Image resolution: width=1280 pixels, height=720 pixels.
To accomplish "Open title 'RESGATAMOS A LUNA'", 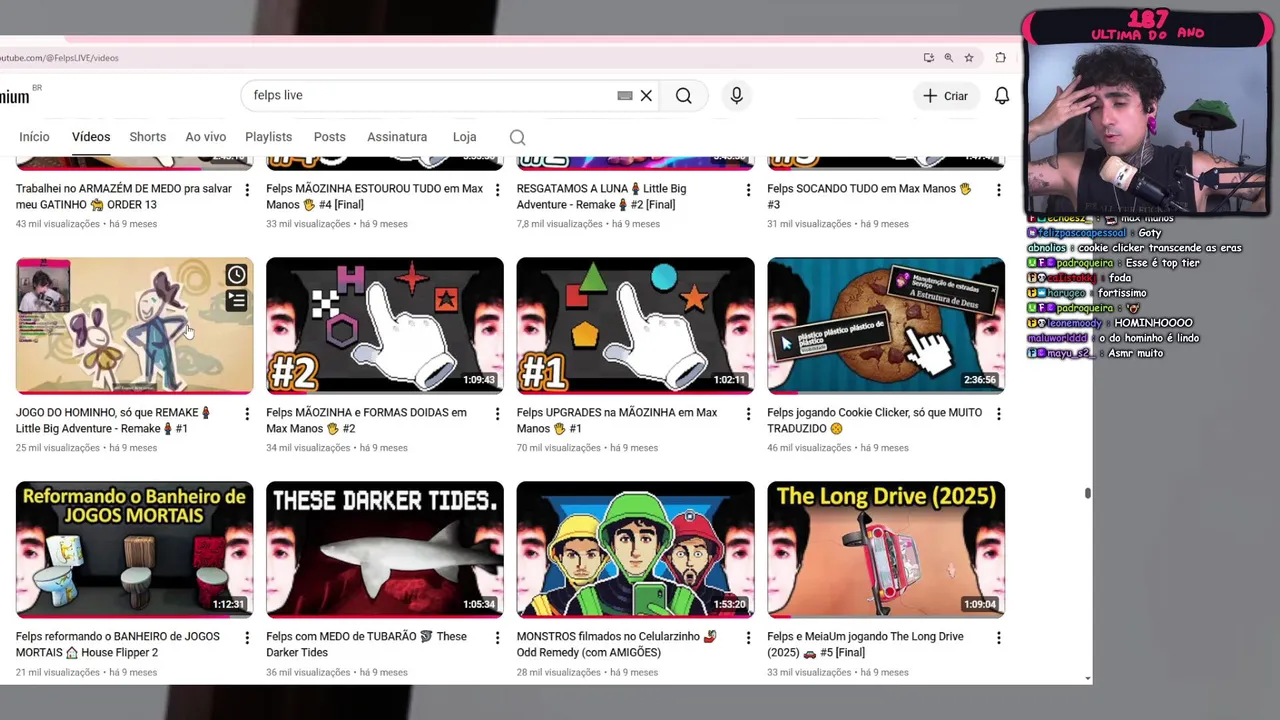I will point(601,197).
